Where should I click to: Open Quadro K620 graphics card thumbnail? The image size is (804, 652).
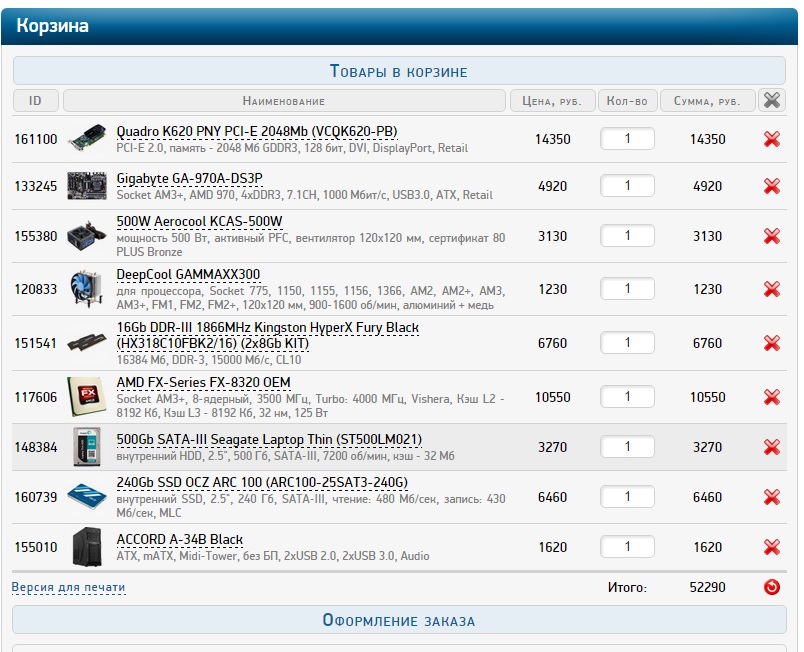[87, 137]
